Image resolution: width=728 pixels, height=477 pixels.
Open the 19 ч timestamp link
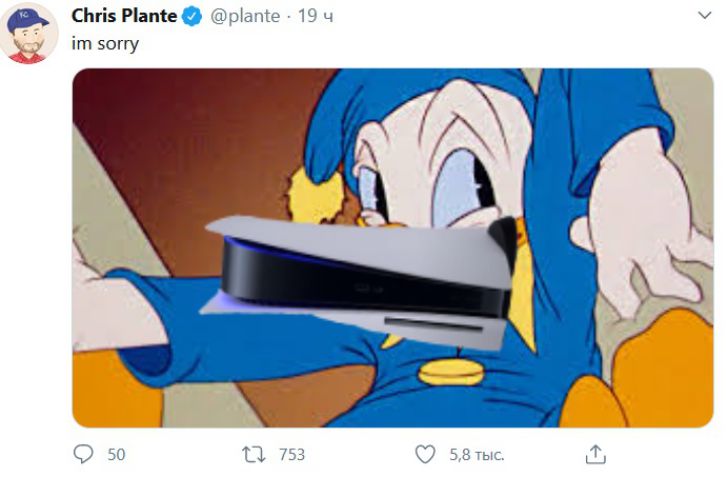315,16
